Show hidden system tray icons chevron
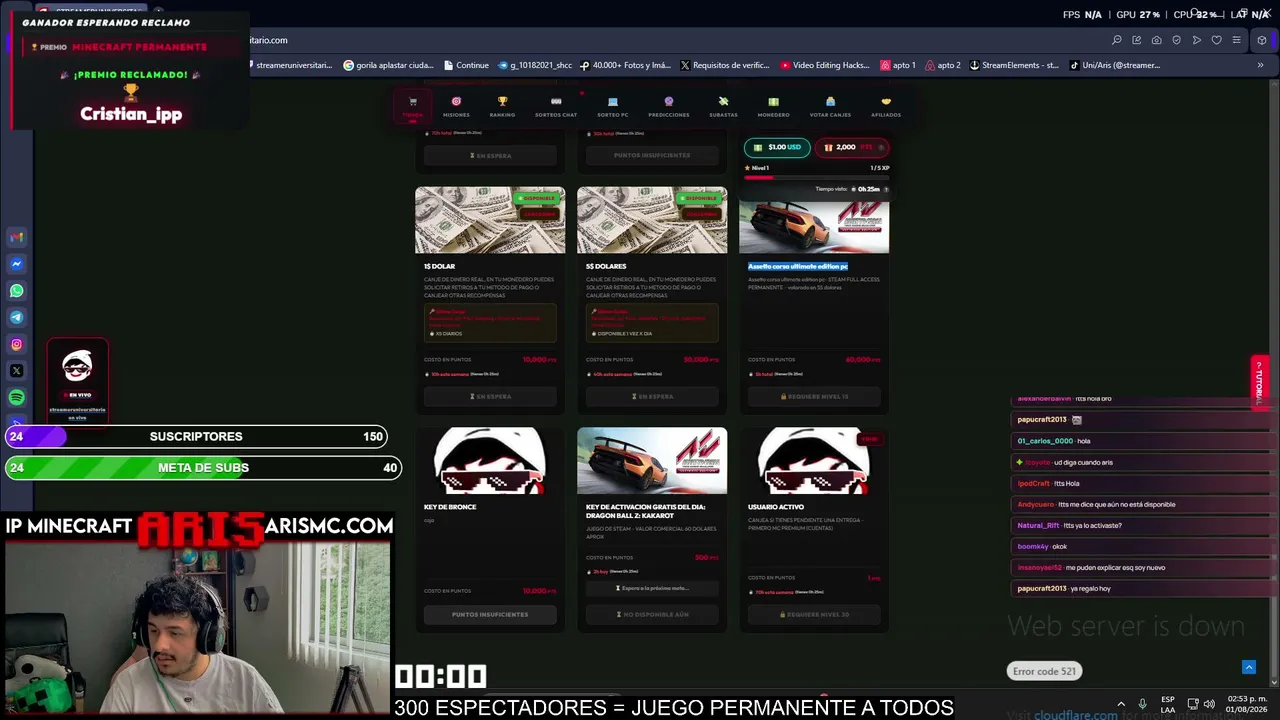The image size is (1280, 720). click(x=1121, y=704)
